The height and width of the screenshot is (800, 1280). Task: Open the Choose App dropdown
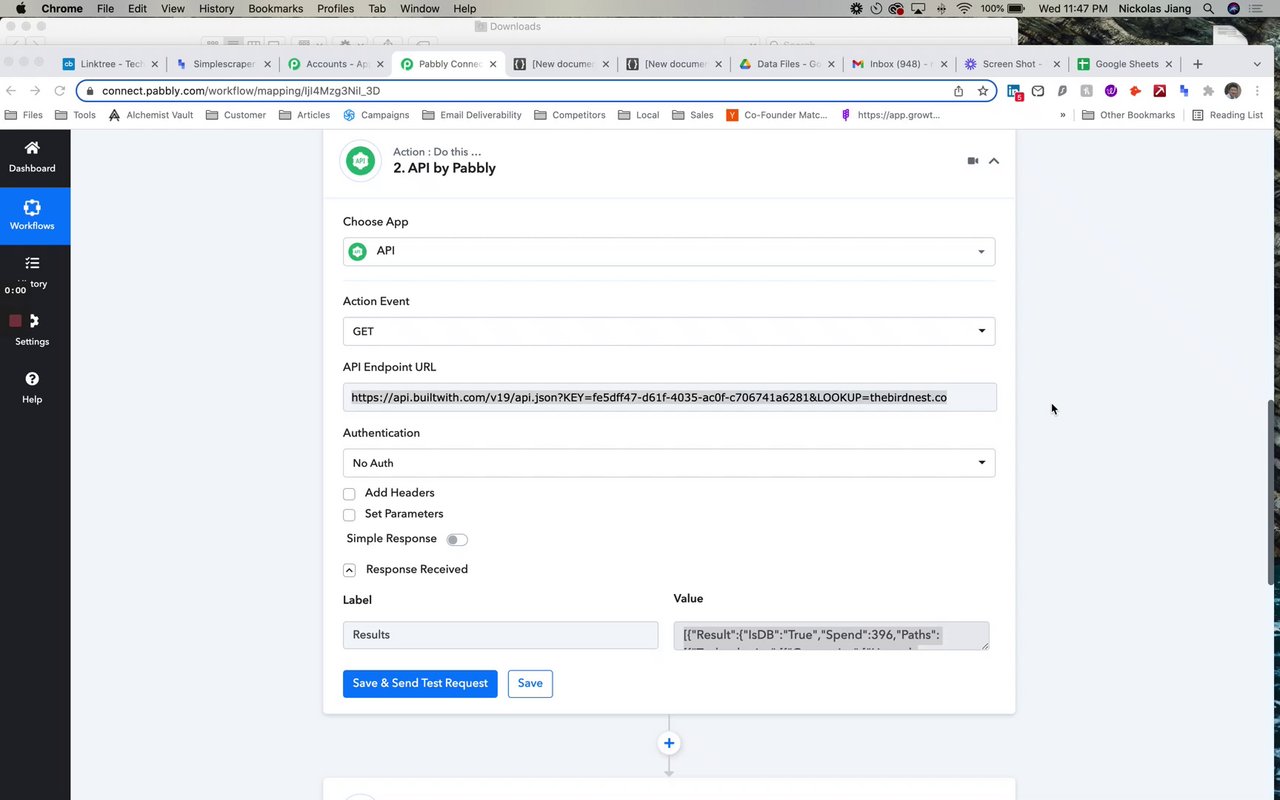pos(668,251)
